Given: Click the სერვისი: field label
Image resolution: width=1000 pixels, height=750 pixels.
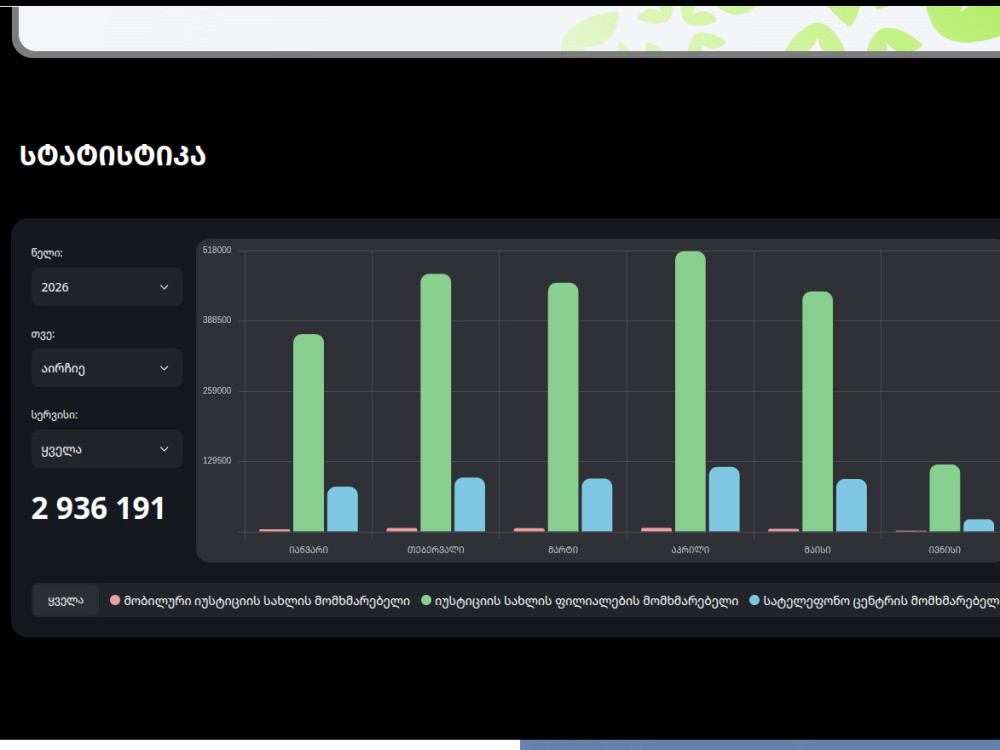Looking at the screenshot, I should coord(54,415).
